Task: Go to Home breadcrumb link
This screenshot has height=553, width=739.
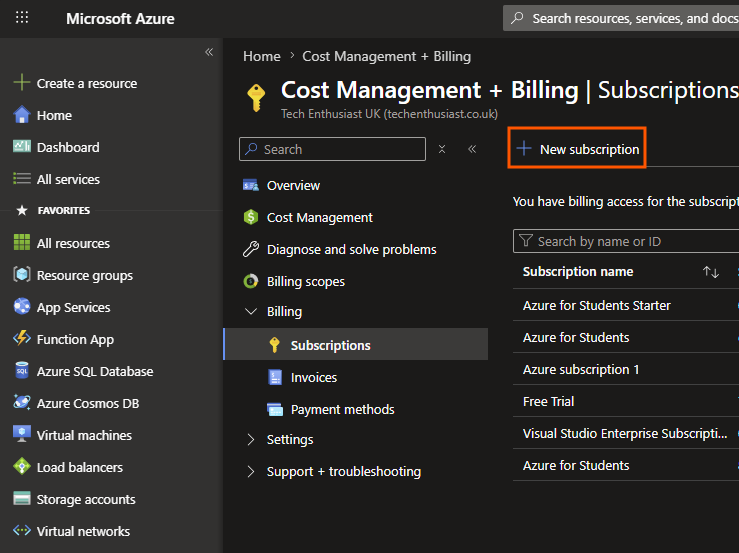Action: [x=262, y=56]
